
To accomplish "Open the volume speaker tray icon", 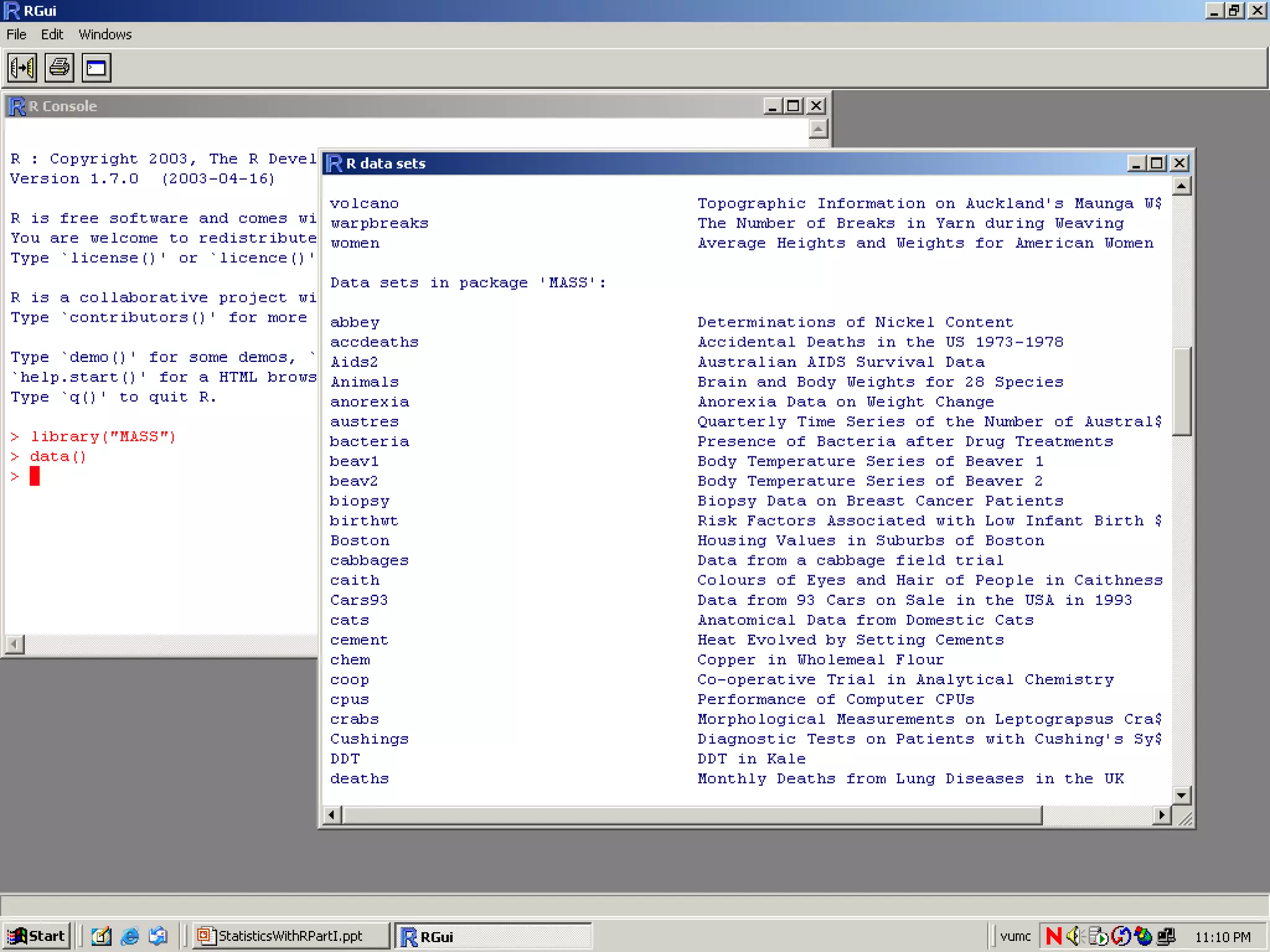I will [1074, 936].
